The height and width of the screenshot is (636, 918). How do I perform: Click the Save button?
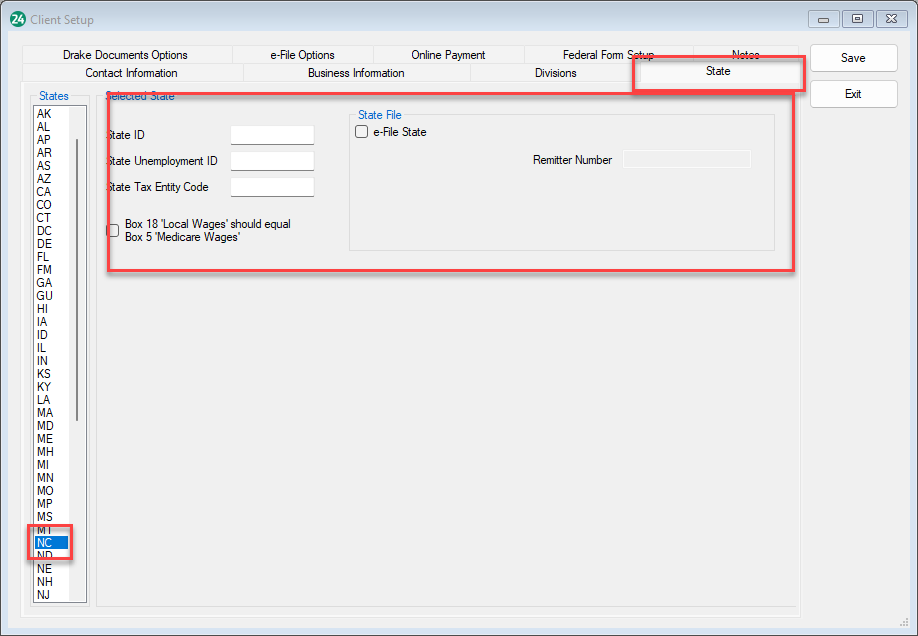(x=853, y=58)
